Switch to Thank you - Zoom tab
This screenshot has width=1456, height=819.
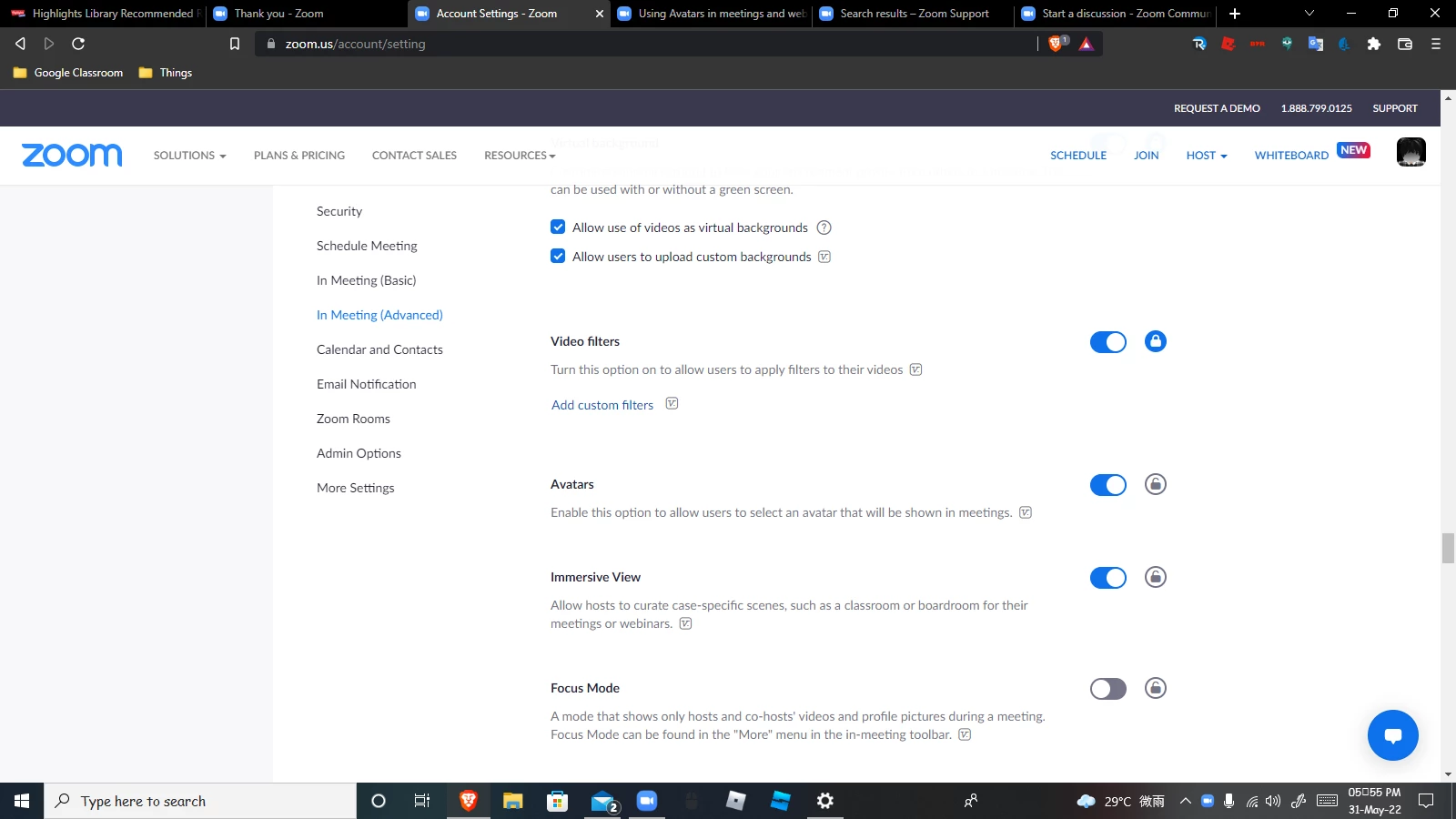click(305, 14)
